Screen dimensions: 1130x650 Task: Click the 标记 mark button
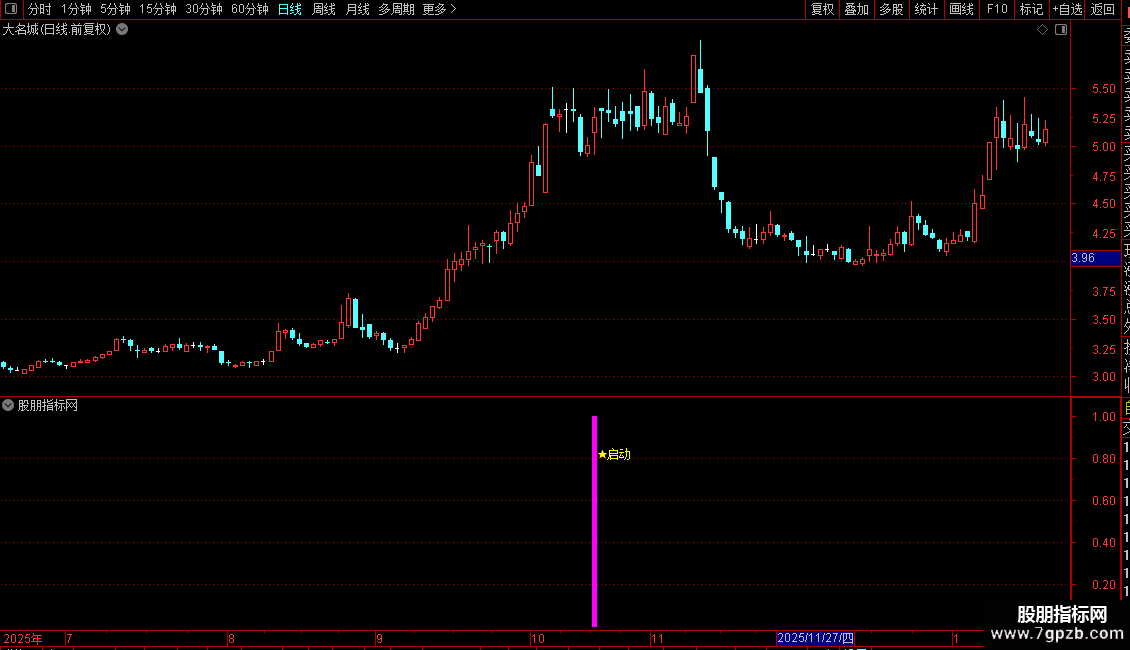[1031, 9]
